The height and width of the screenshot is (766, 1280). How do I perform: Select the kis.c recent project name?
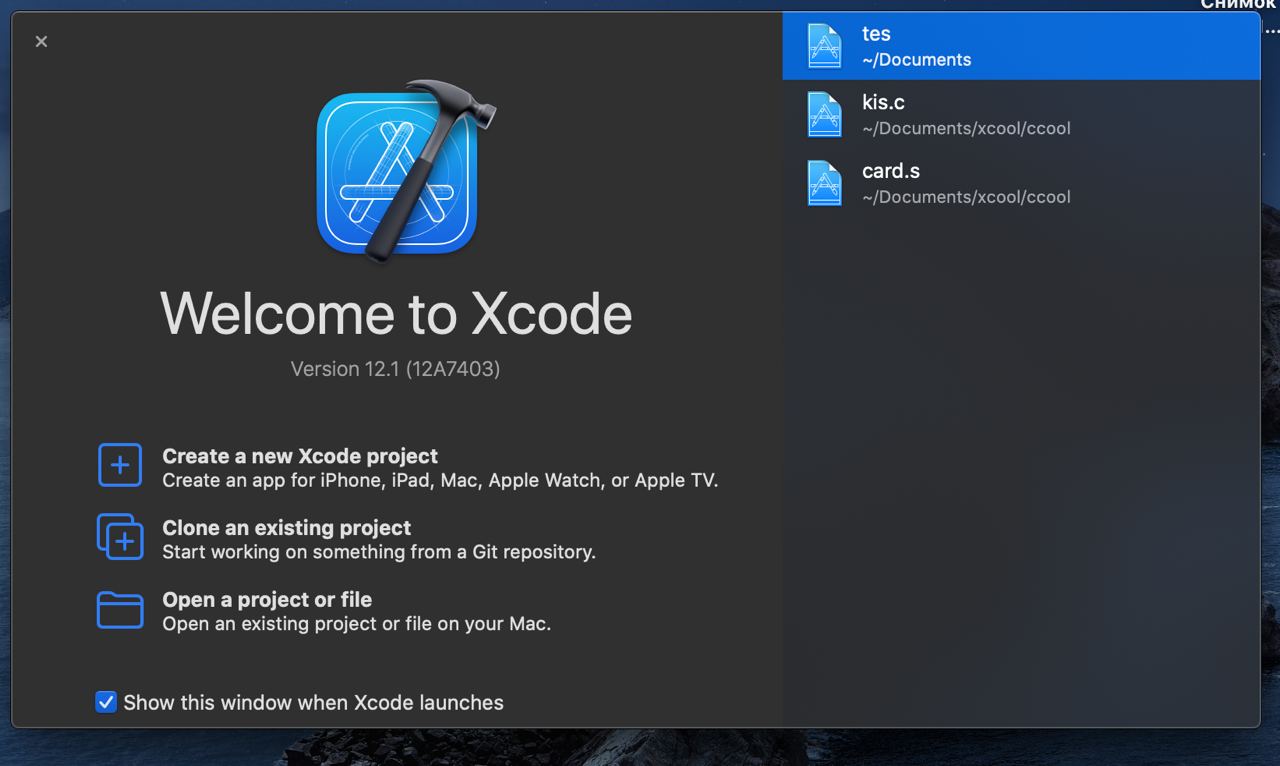pos(883,102)
